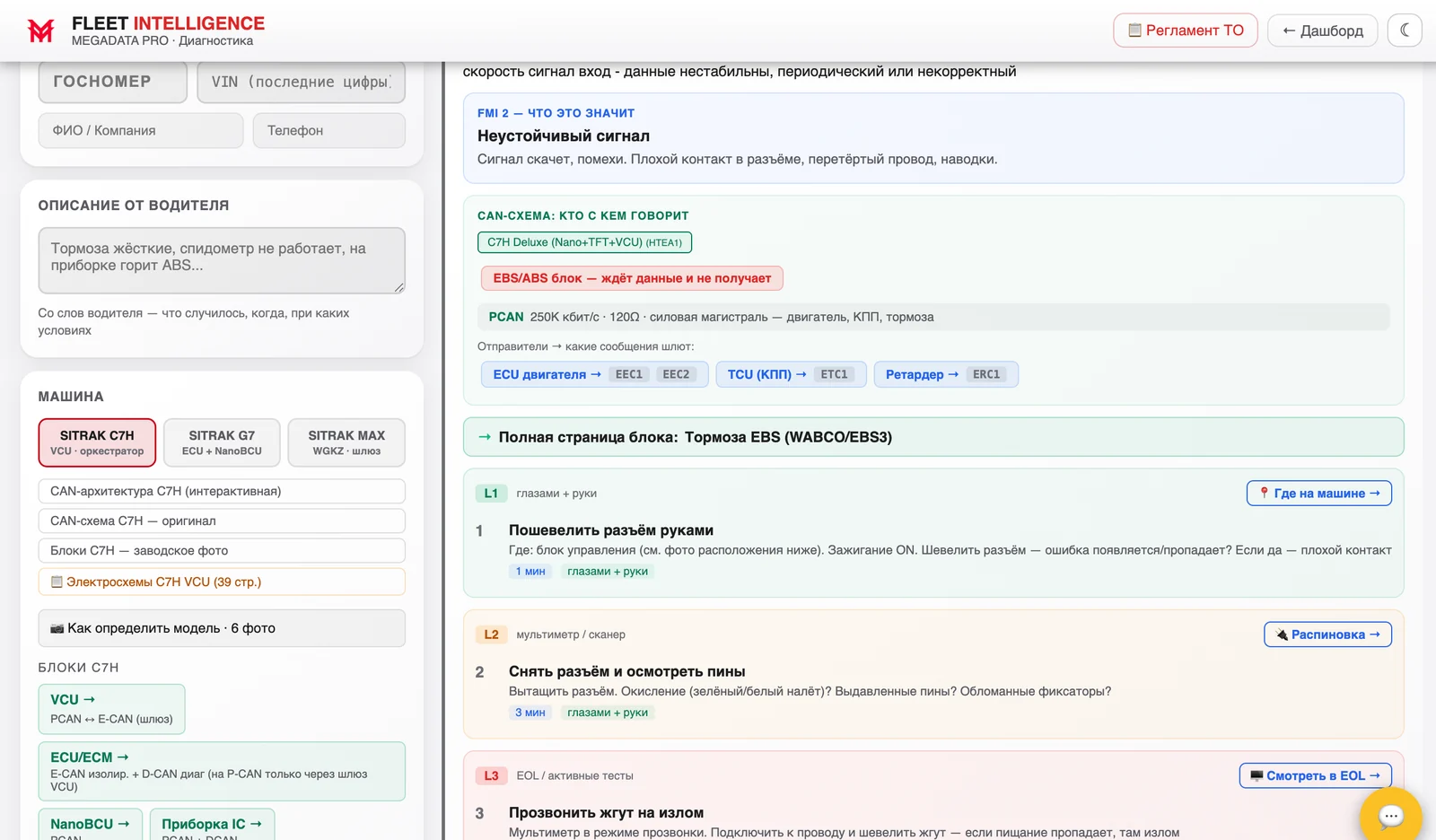Click the L3 level badge

[x=491, y=775]
